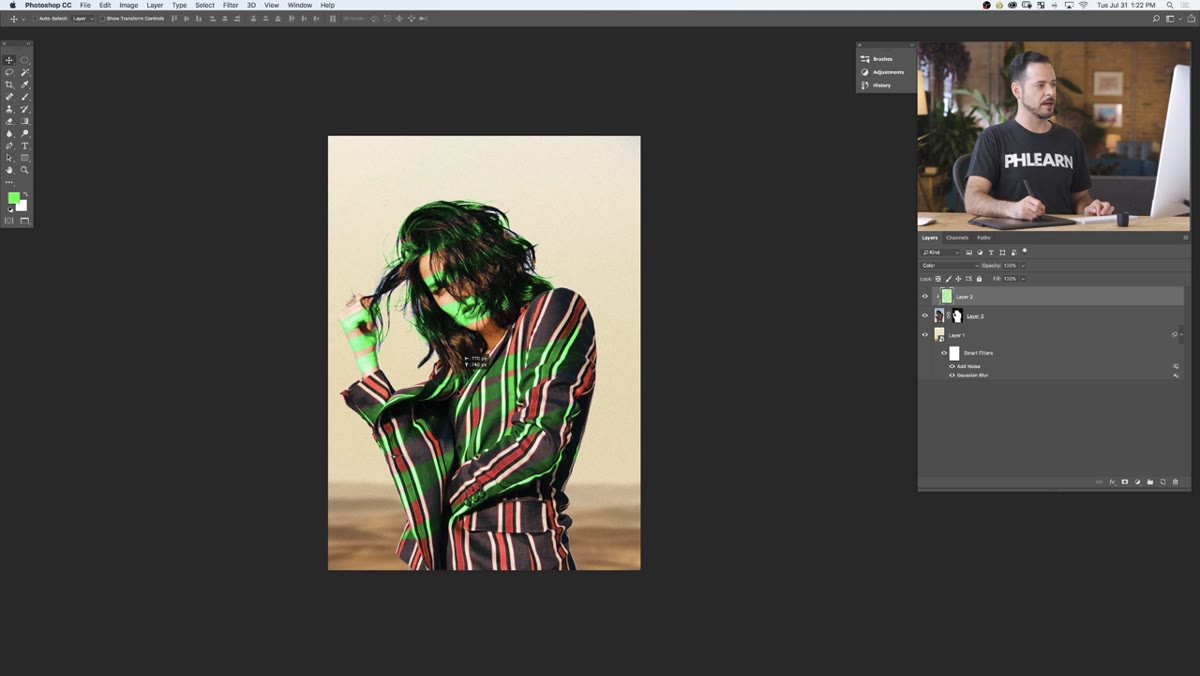Toggle Add Noise filter visibility
Screen dimensions: 1200x676
click(x=952, y=366)
